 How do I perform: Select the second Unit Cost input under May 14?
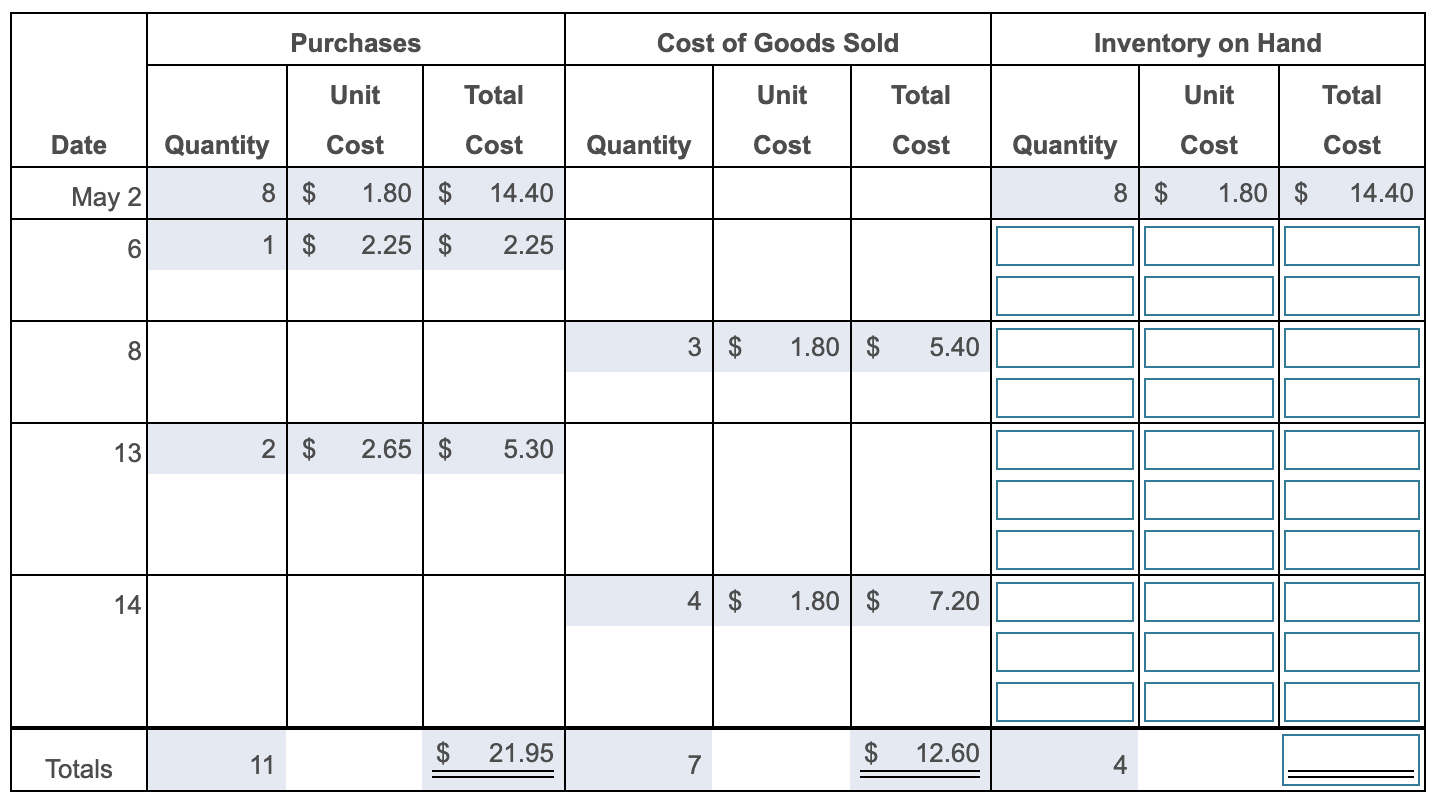tap(1208, 653)
